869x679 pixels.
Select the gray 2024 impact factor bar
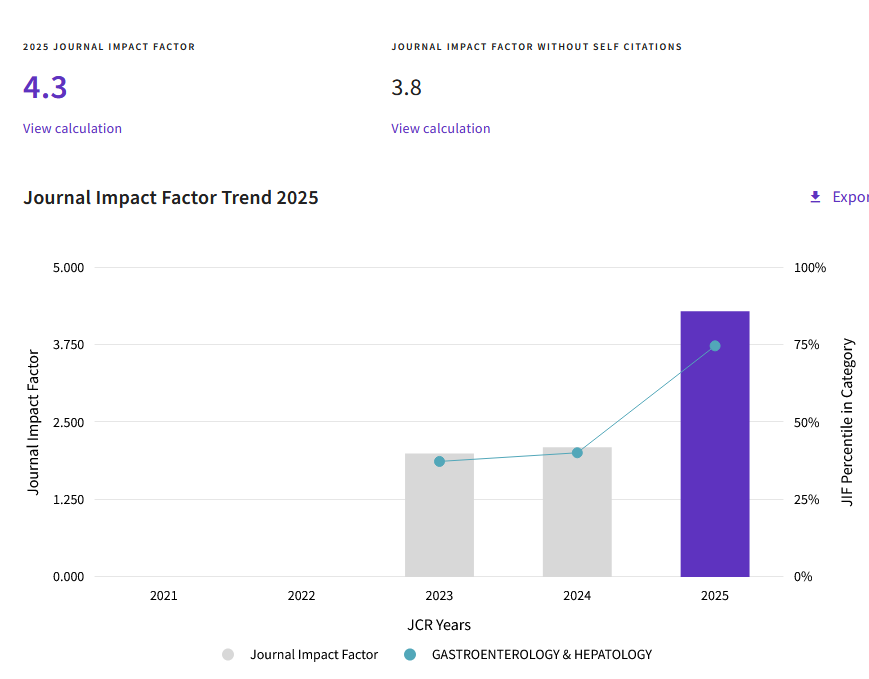577,512
